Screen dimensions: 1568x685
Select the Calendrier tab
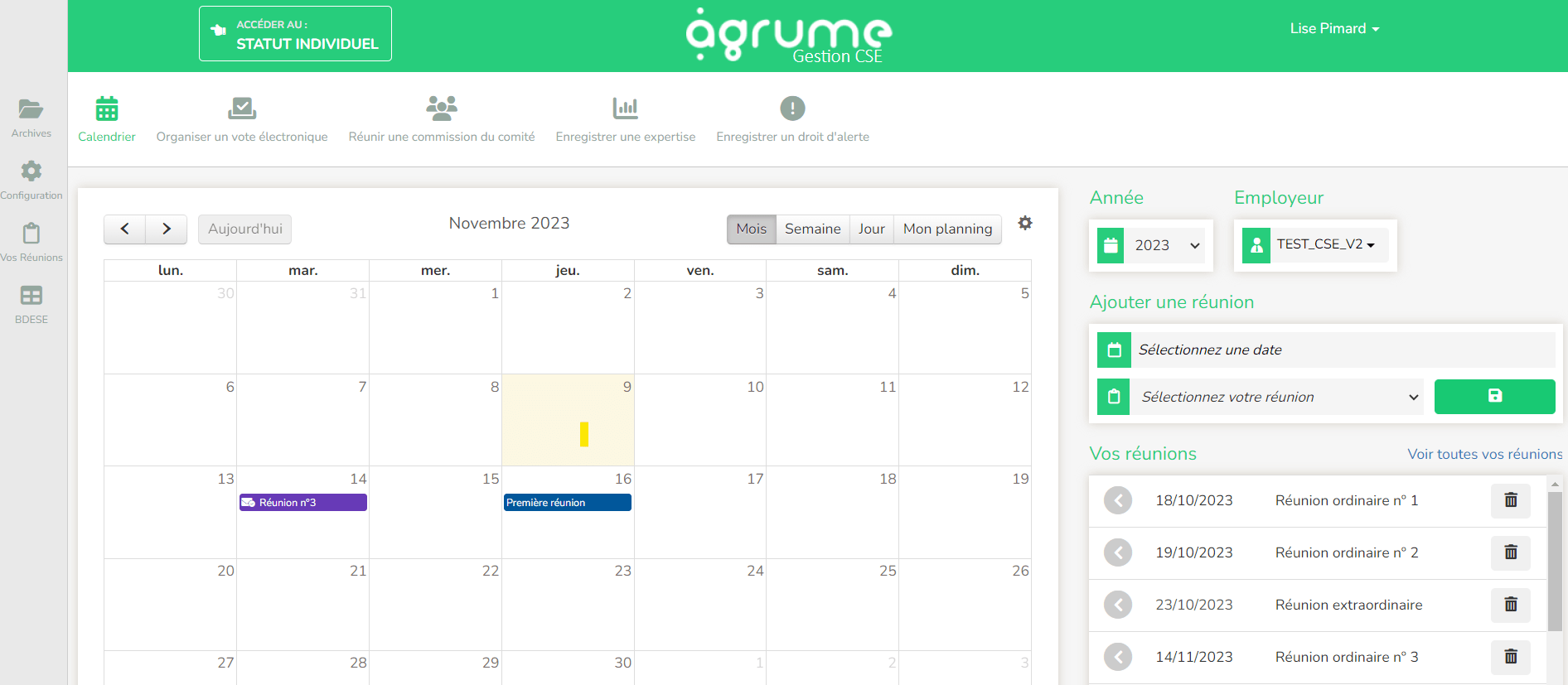[107, 120]
